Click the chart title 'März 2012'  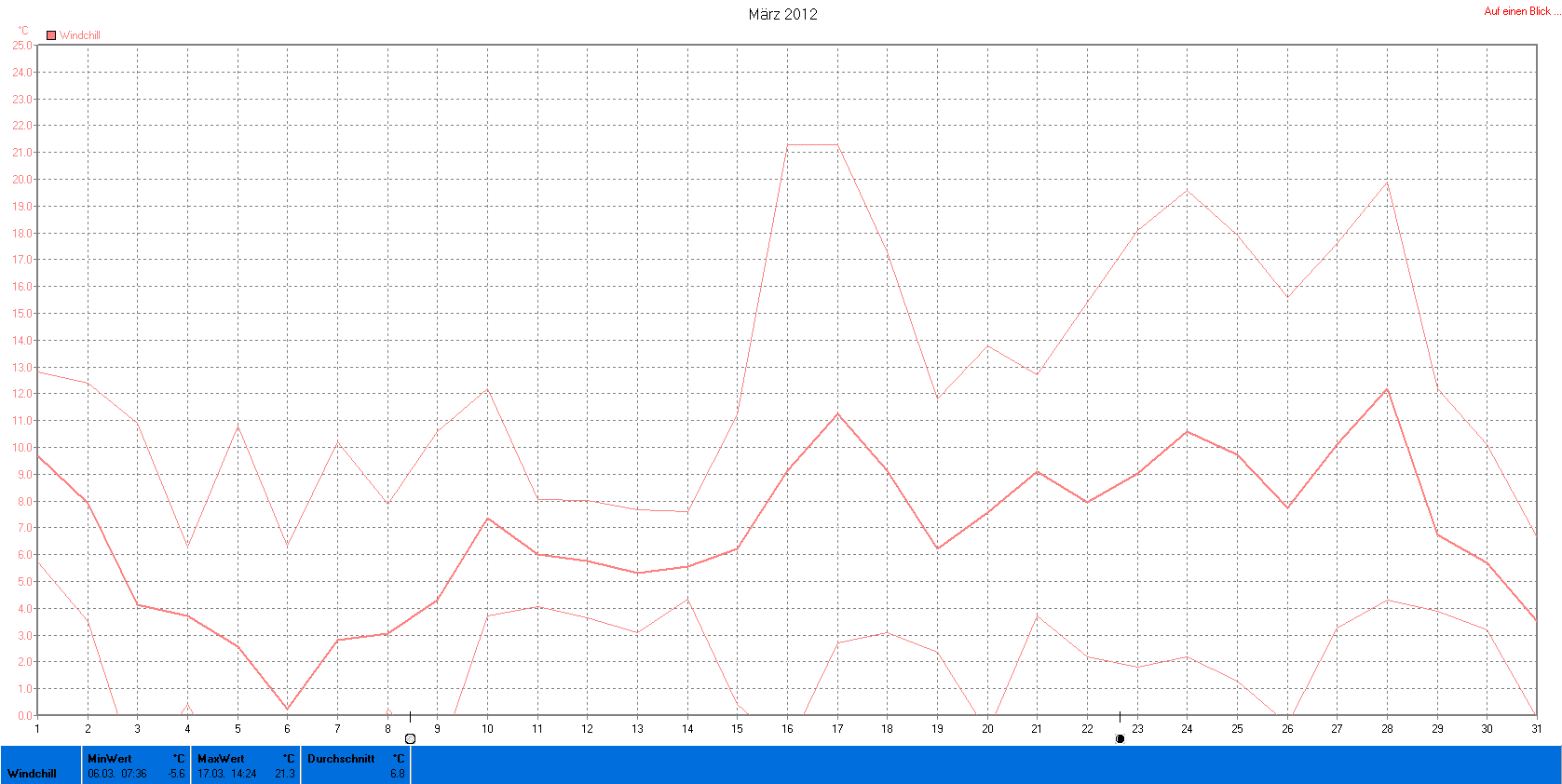pyautogui.click(x=782, y=14)
